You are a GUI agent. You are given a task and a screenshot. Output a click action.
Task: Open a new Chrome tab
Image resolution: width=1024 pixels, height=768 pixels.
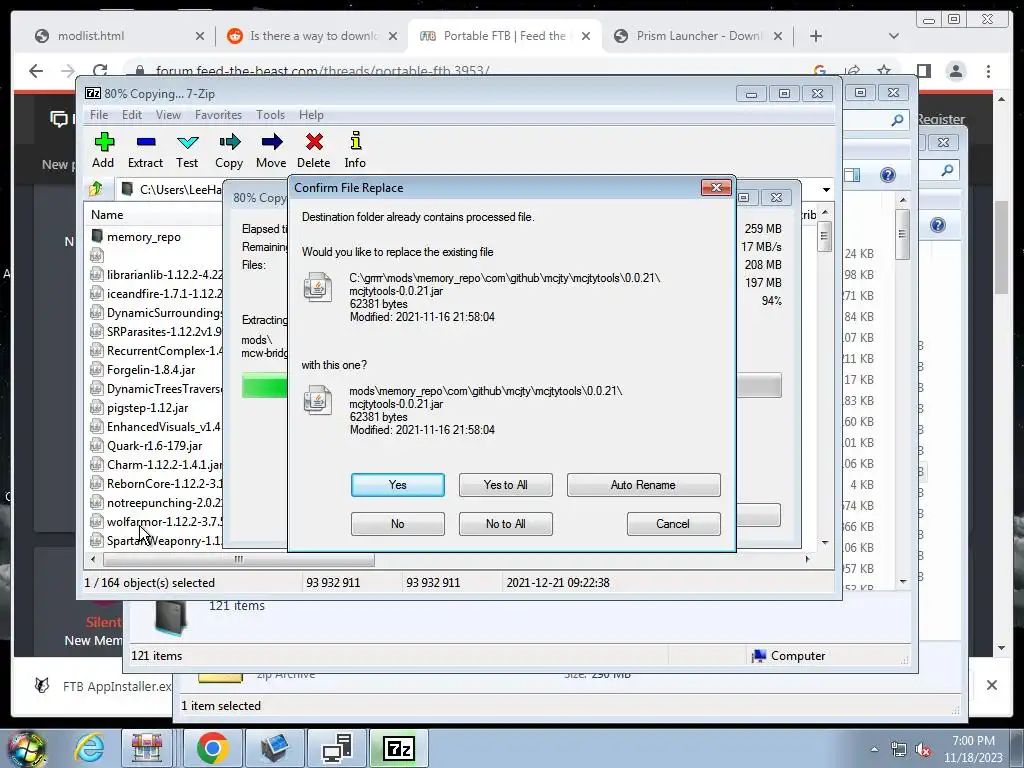point(816,37)
